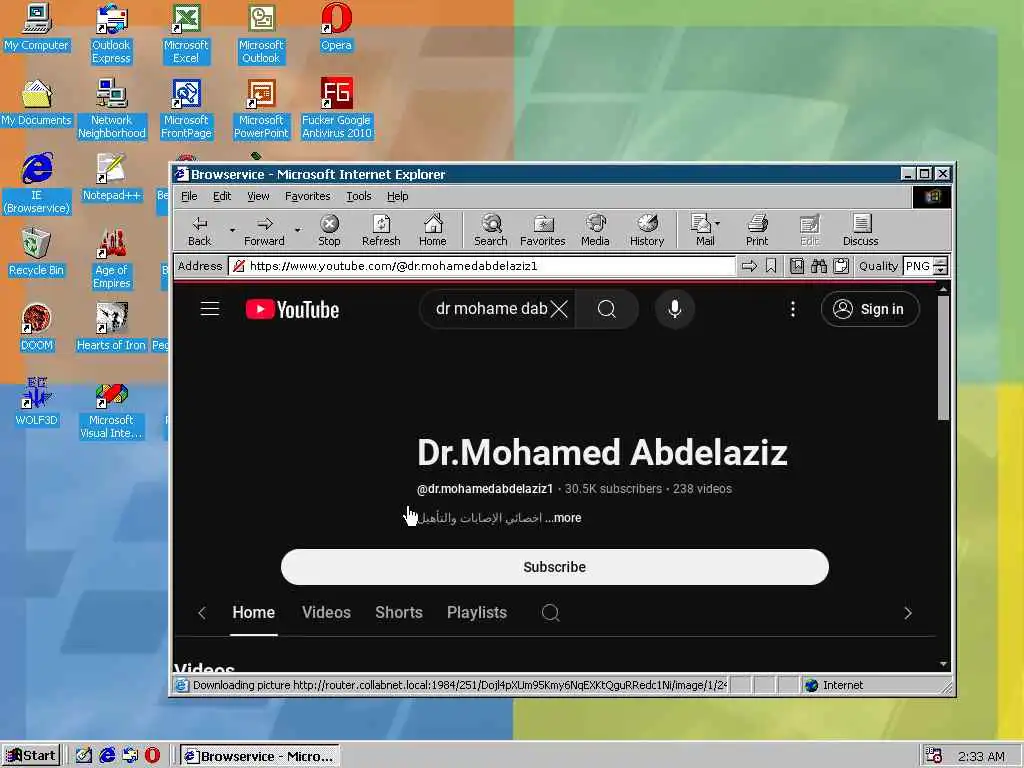Click the Sign in button
Screen dimensions: 1024x768
click(x=870, y=309)
